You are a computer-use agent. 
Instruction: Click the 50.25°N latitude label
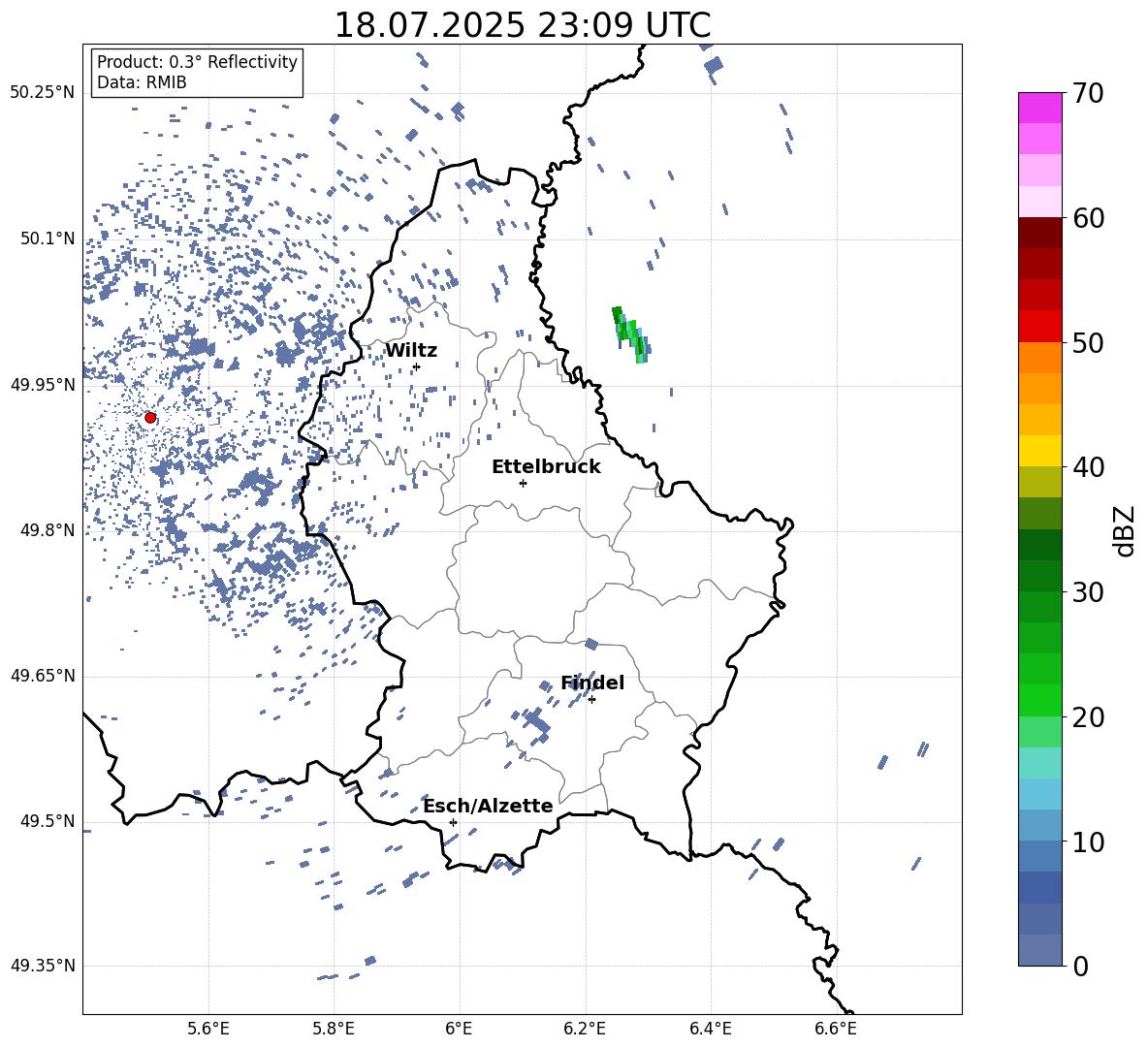(43, 93)
